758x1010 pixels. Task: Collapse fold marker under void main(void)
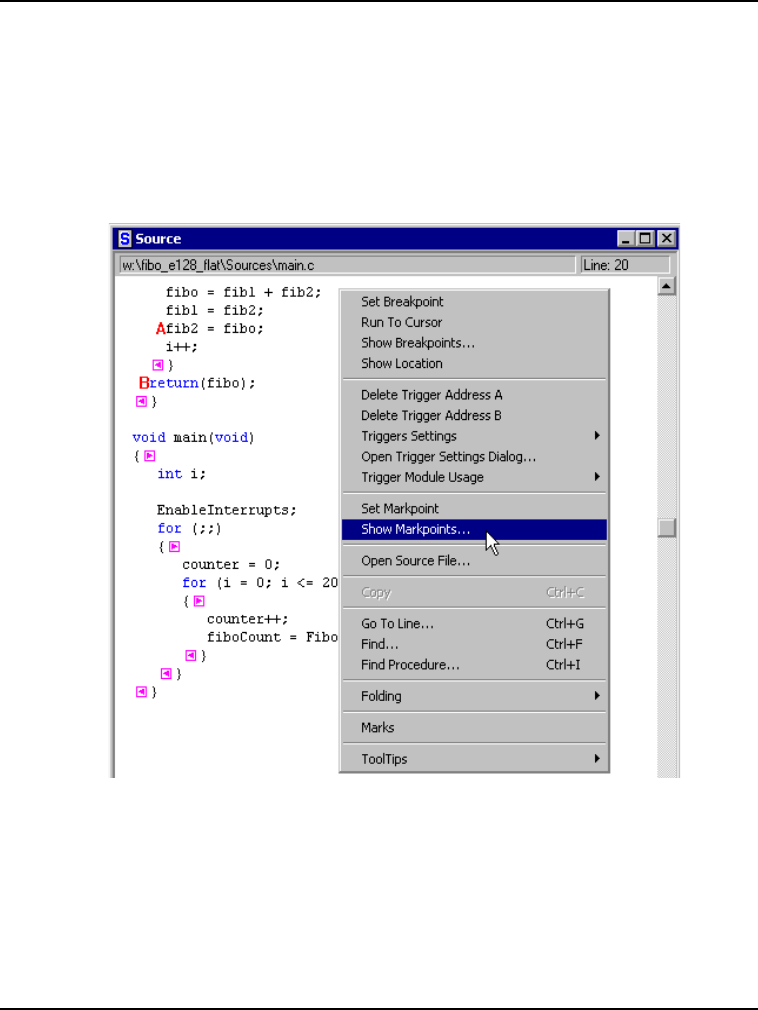[x=149, y=456]
